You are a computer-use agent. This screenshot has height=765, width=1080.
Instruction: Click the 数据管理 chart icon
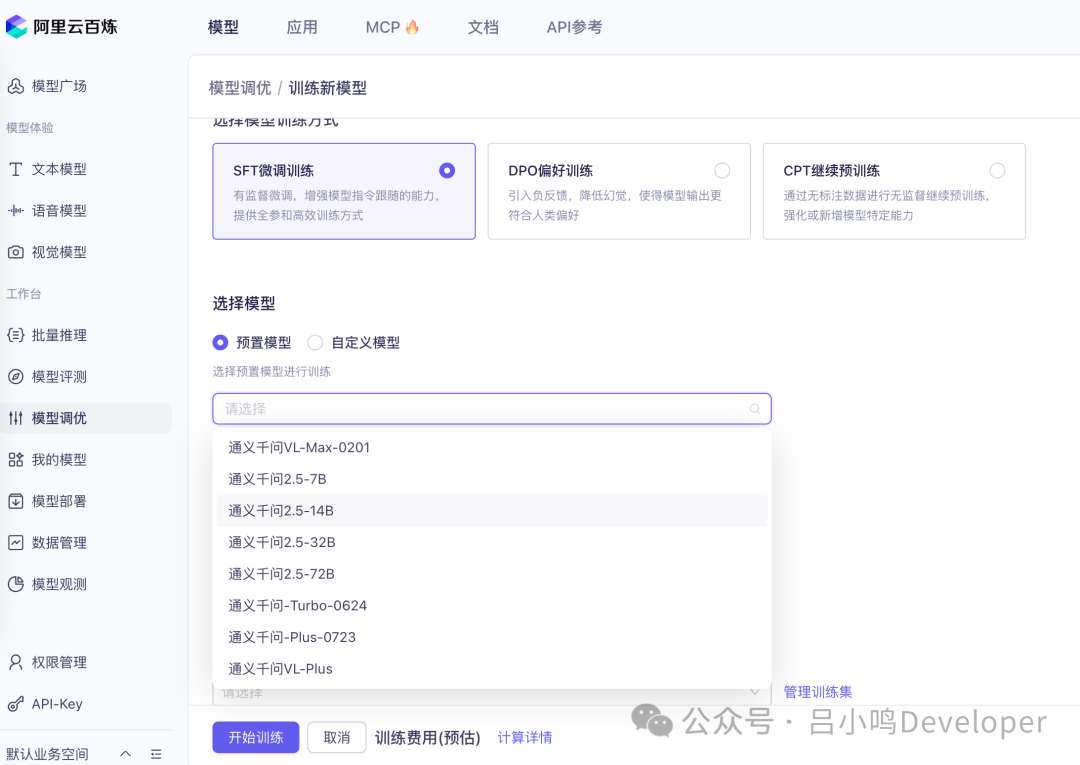tap(15, 543)
